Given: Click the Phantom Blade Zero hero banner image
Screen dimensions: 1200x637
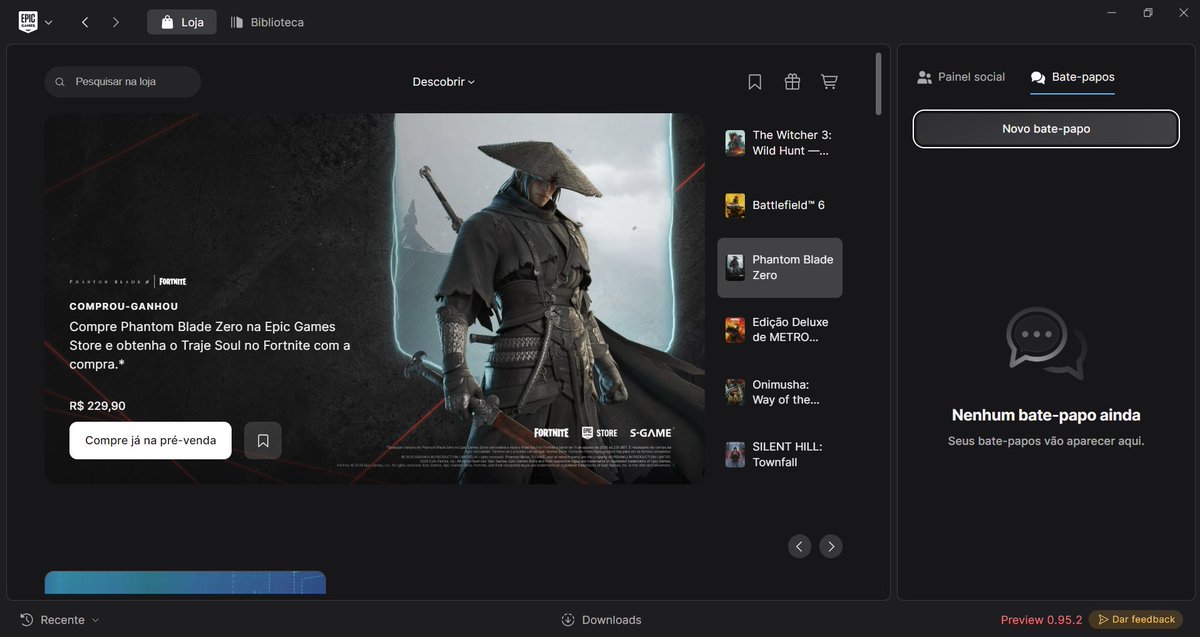Looking at the screenshot, I should [374, 298].
